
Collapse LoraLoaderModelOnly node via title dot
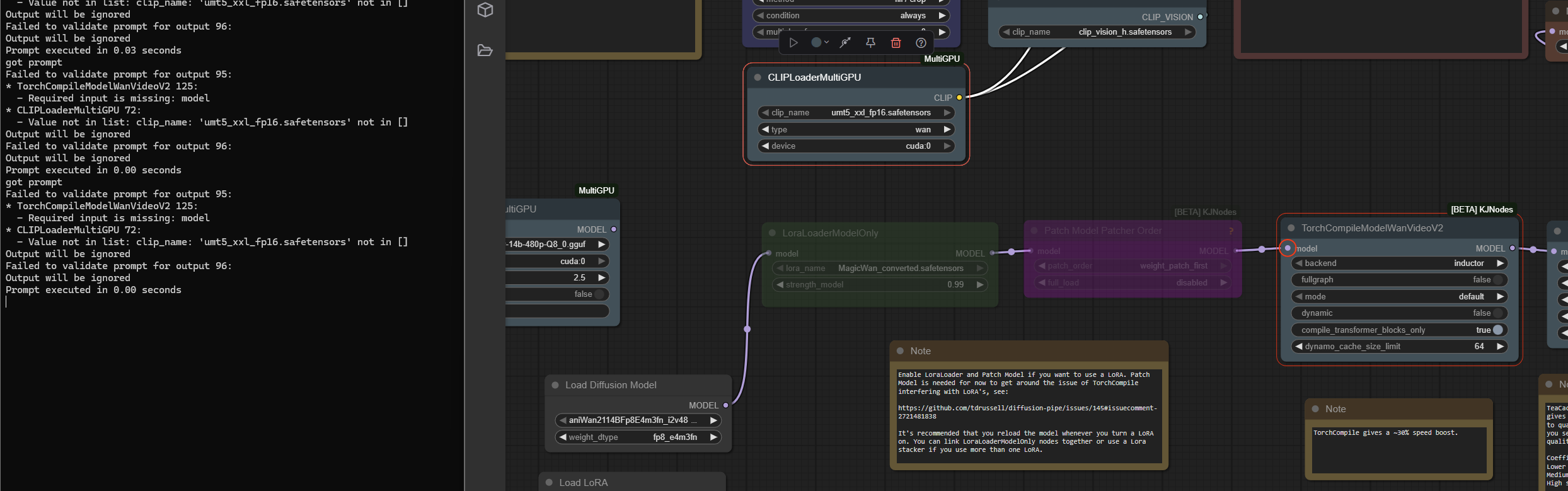(772, 233)
